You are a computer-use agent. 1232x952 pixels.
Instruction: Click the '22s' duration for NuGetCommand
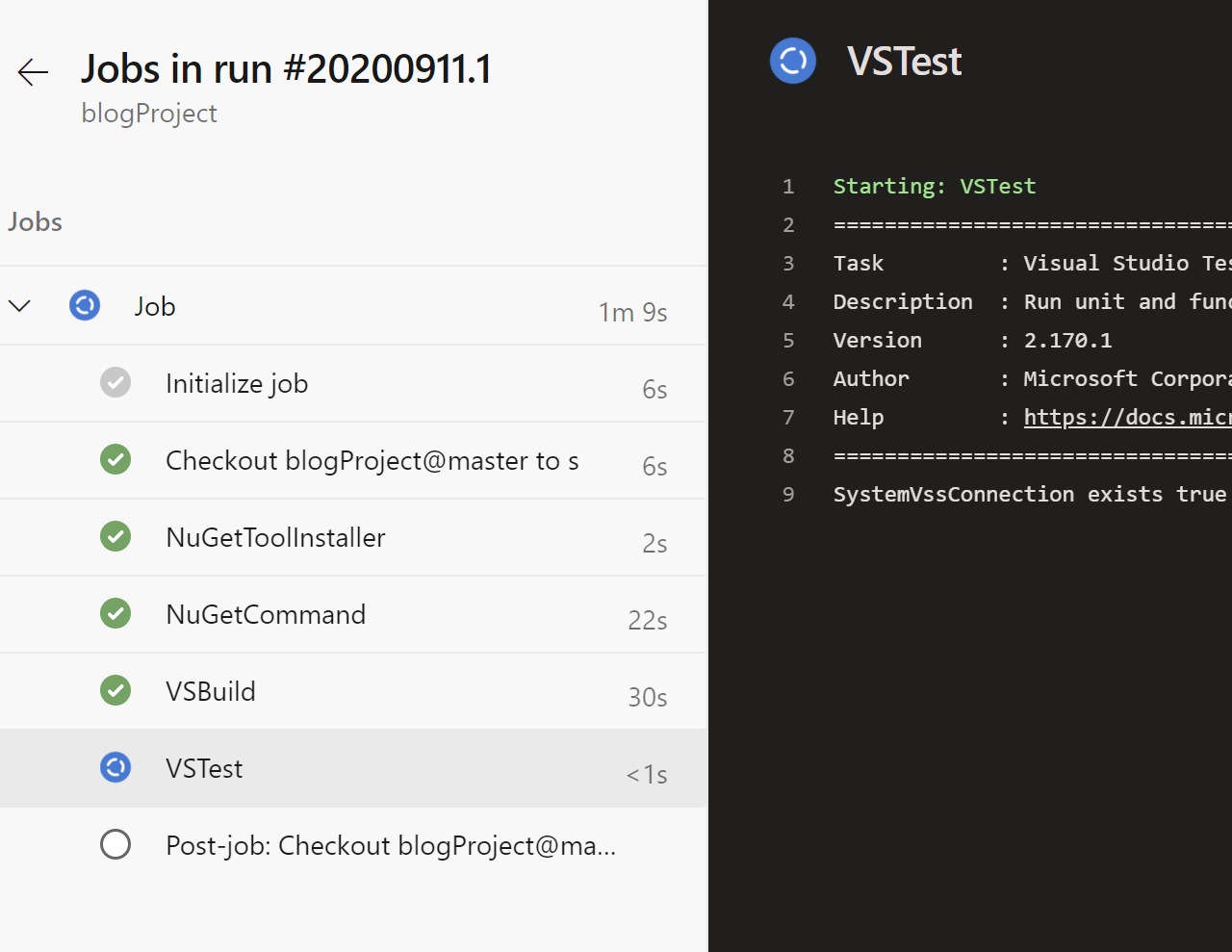[x=647, y=620]
